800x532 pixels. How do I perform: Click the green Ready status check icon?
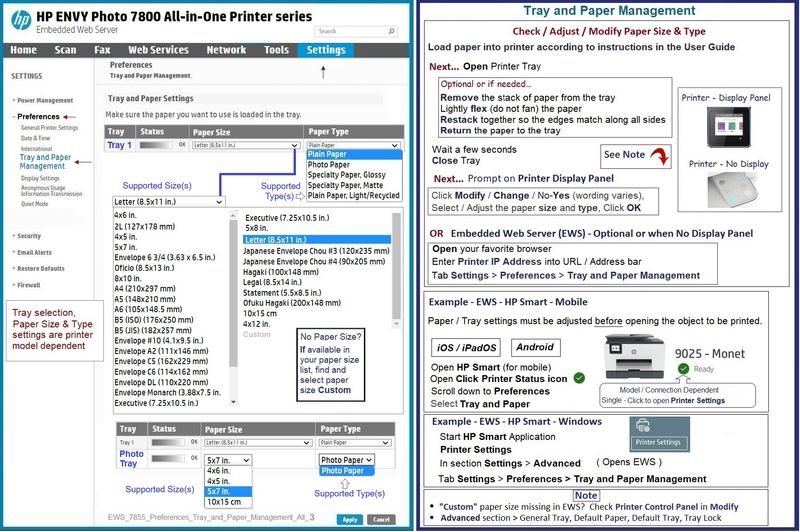683,369
